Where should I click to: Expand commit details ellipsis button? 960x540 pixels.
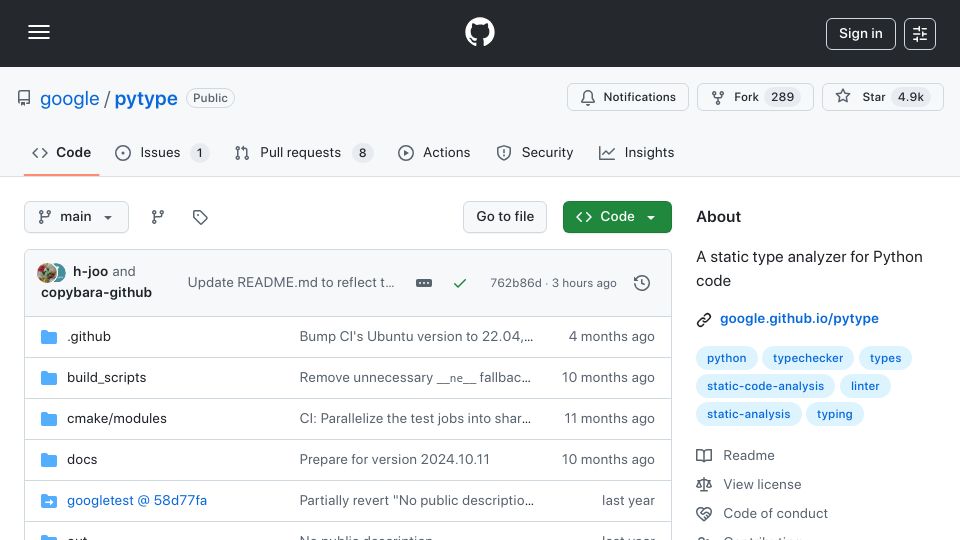[424, 283]
